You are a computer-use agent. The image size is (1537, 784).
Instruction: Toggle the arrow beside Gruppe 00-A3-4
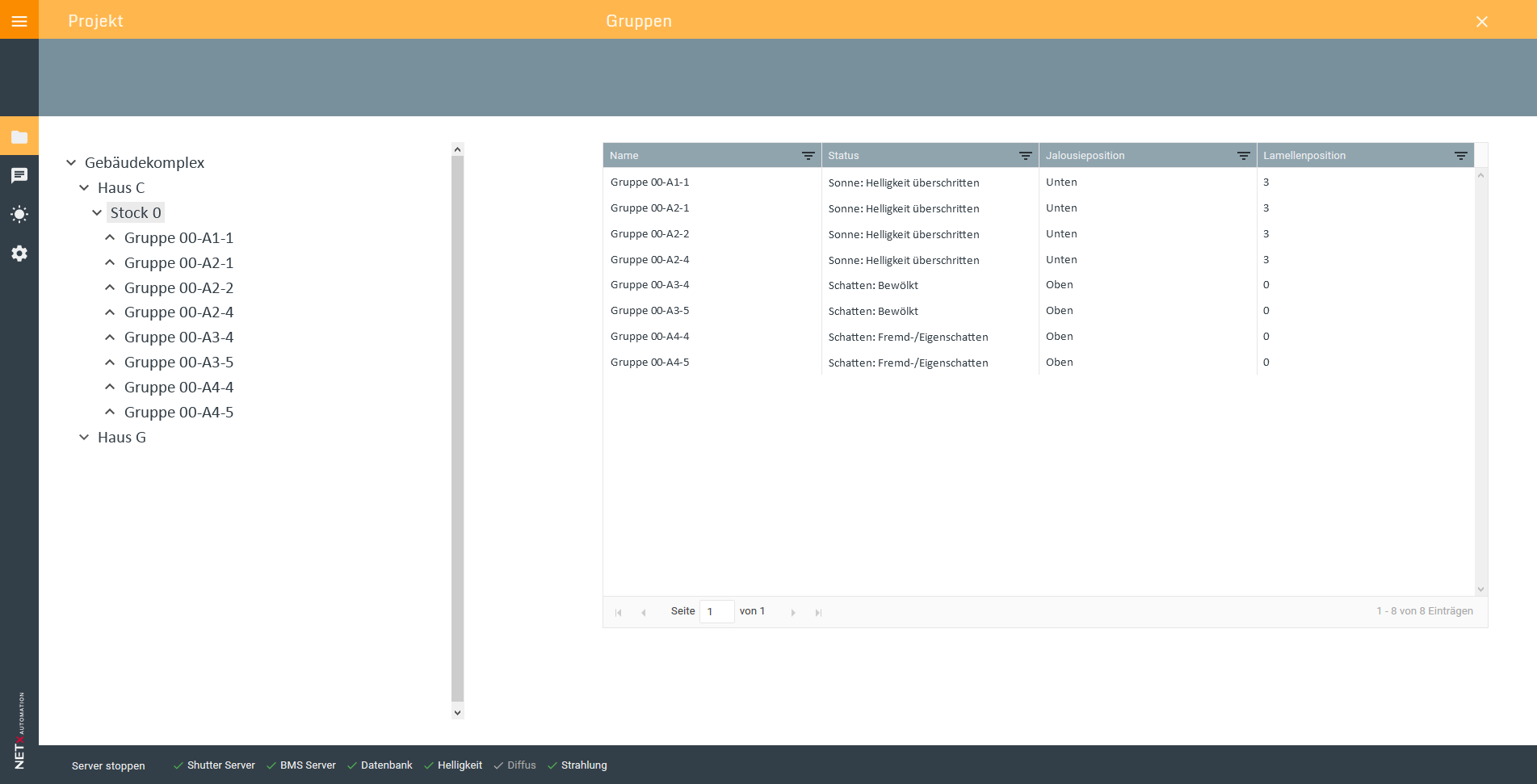(110, 337)
